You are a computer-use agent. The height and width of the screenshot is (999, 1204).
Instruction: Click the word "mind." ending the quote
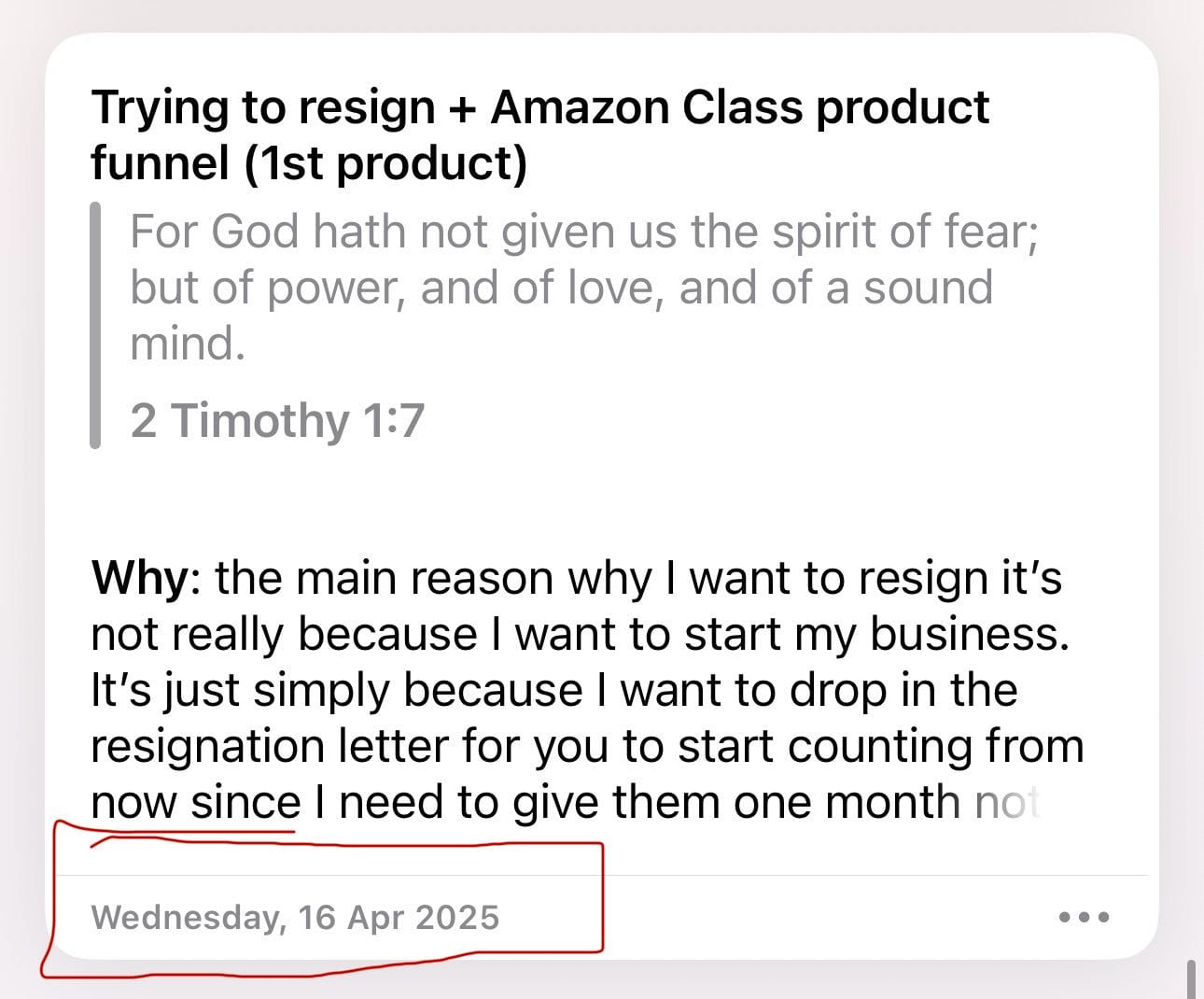pos(188,344)
